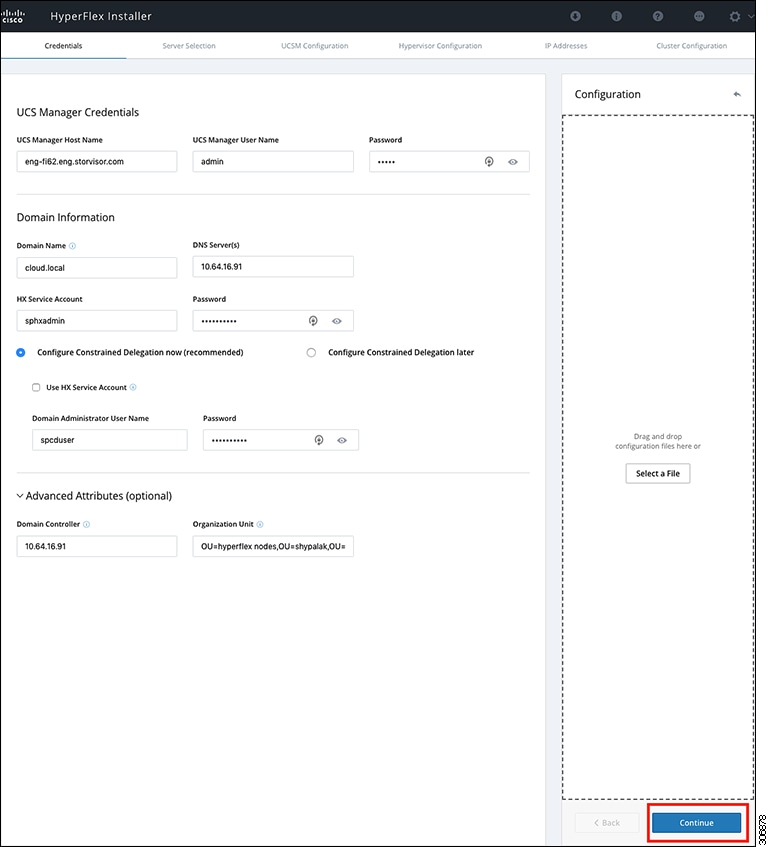768x847 pixels.
Task: Click Domain Controller info icon
Action: point(86,525)
